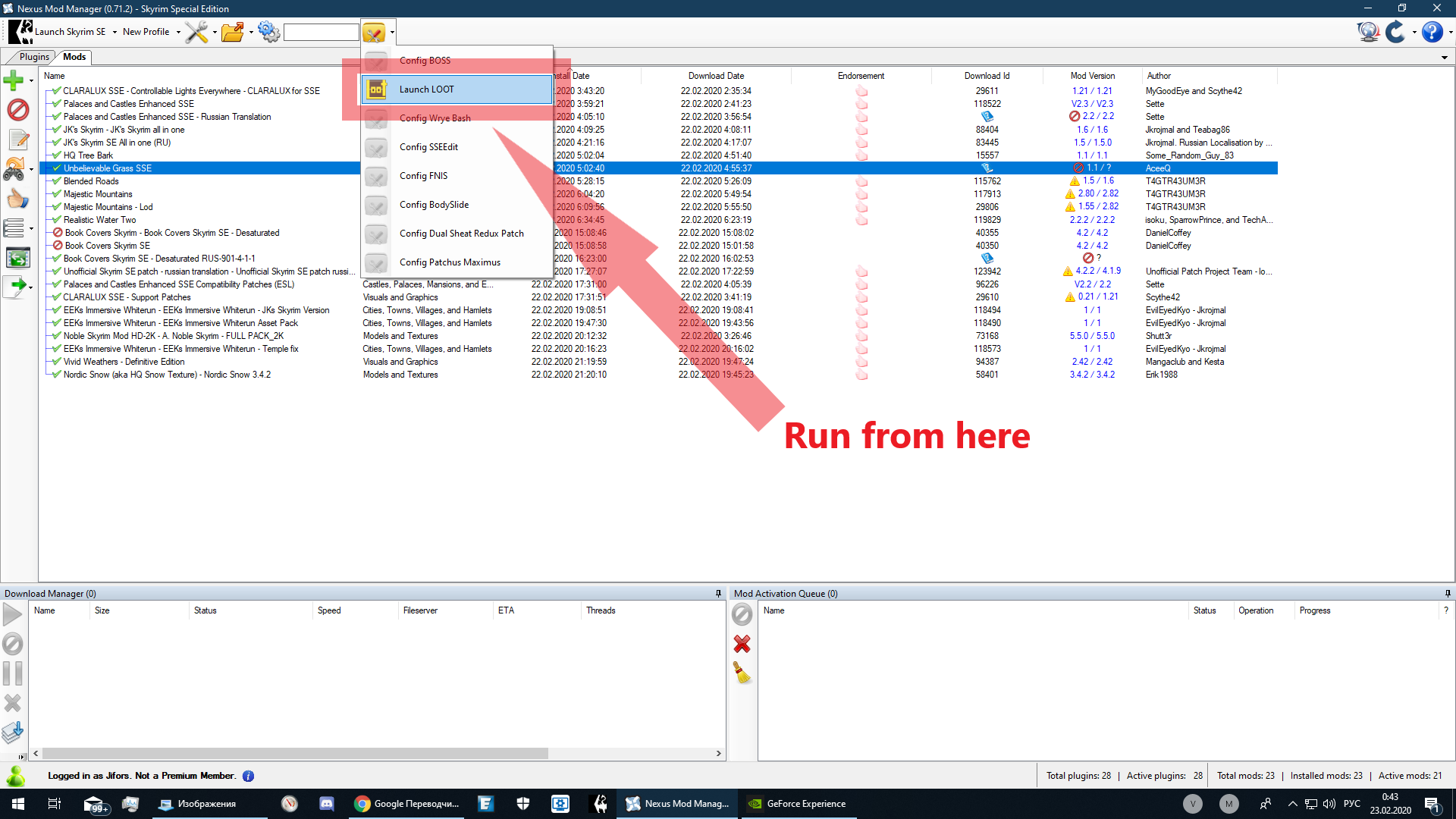
Task: Open the folders icon in the toolbar
Action: coord(233,32)
